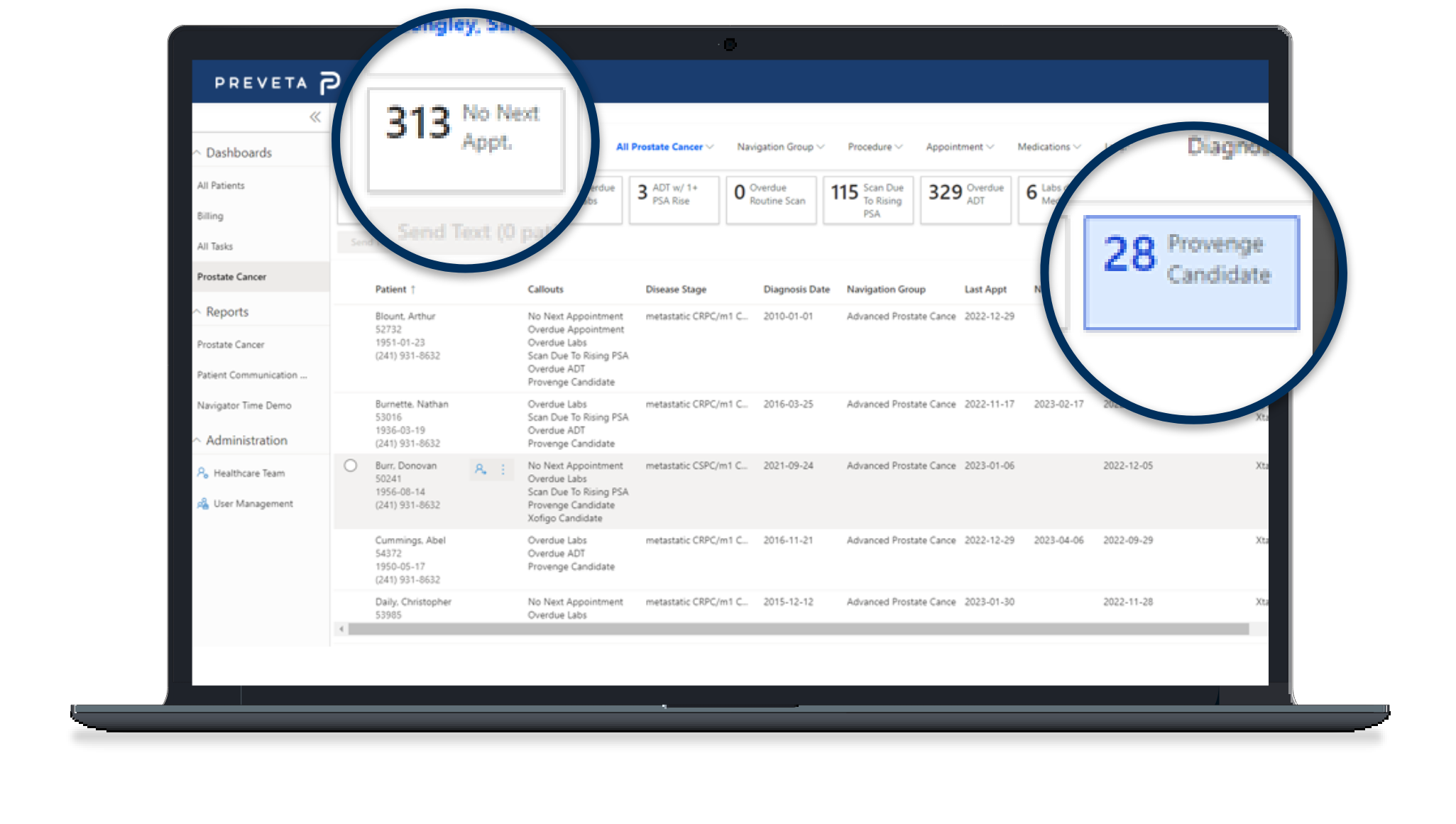
Task: Click patient name Cummings, Abel
Action: coord(410,541)
